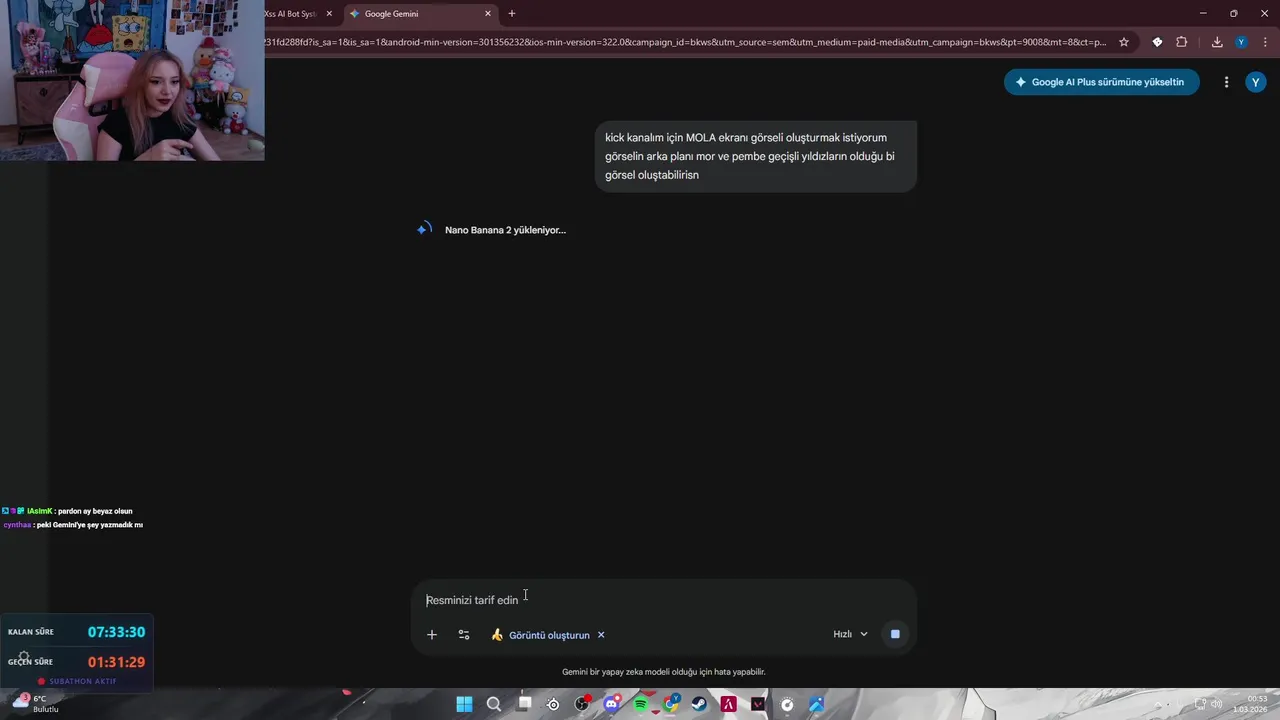1280x720 pixels.
Task: Click Google AI Plus sürümüne yükseltin button
Action: coord(1101,82)
